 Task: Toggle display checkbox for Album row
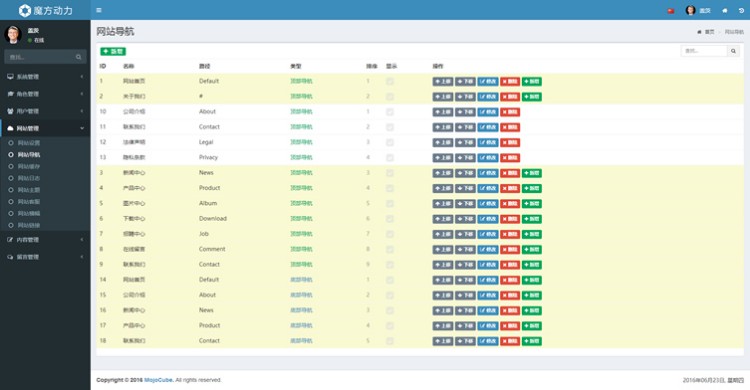point(390,204)
